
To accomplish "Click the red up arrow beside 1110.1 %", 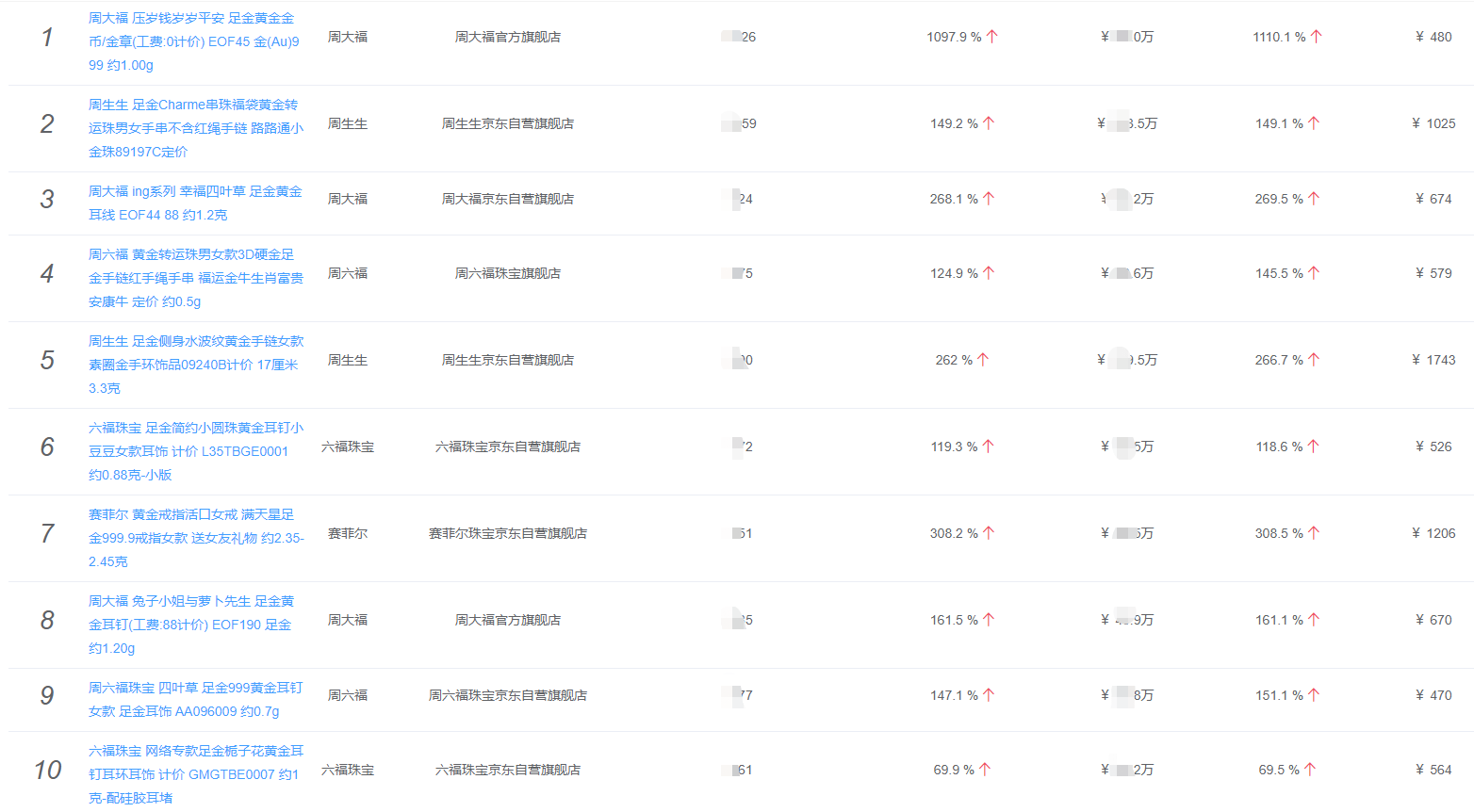I will click(1316, 37).
